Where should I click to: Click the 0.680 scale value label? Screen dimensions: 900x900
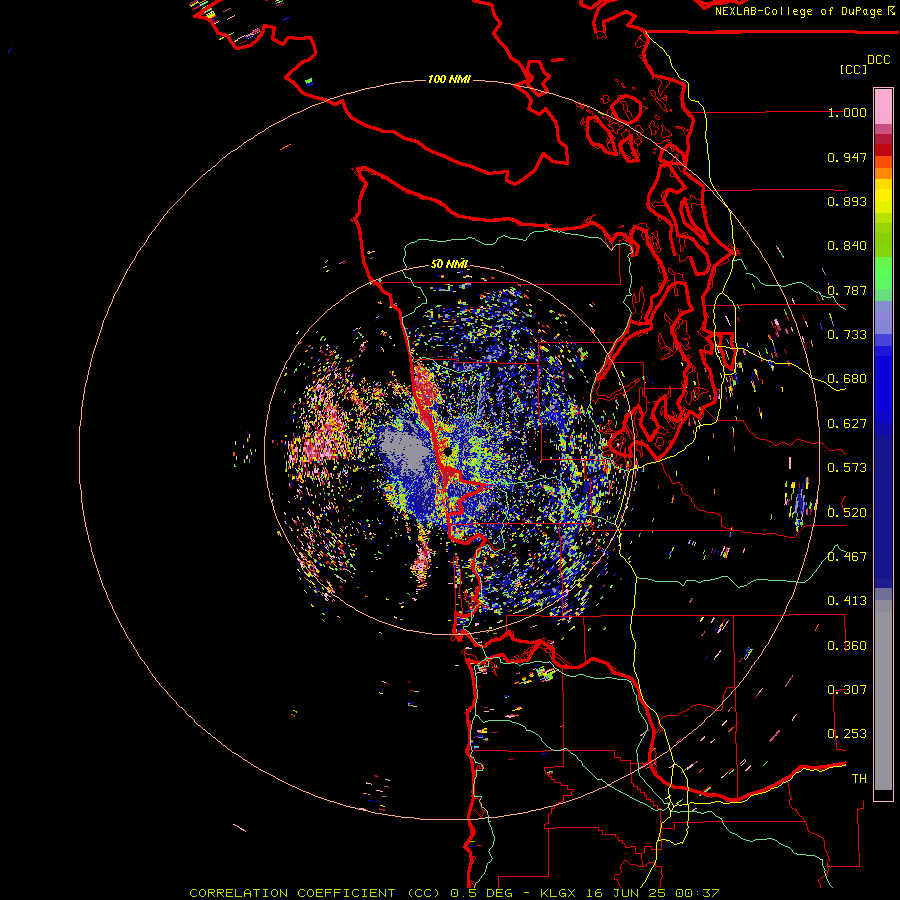point(847,379)
